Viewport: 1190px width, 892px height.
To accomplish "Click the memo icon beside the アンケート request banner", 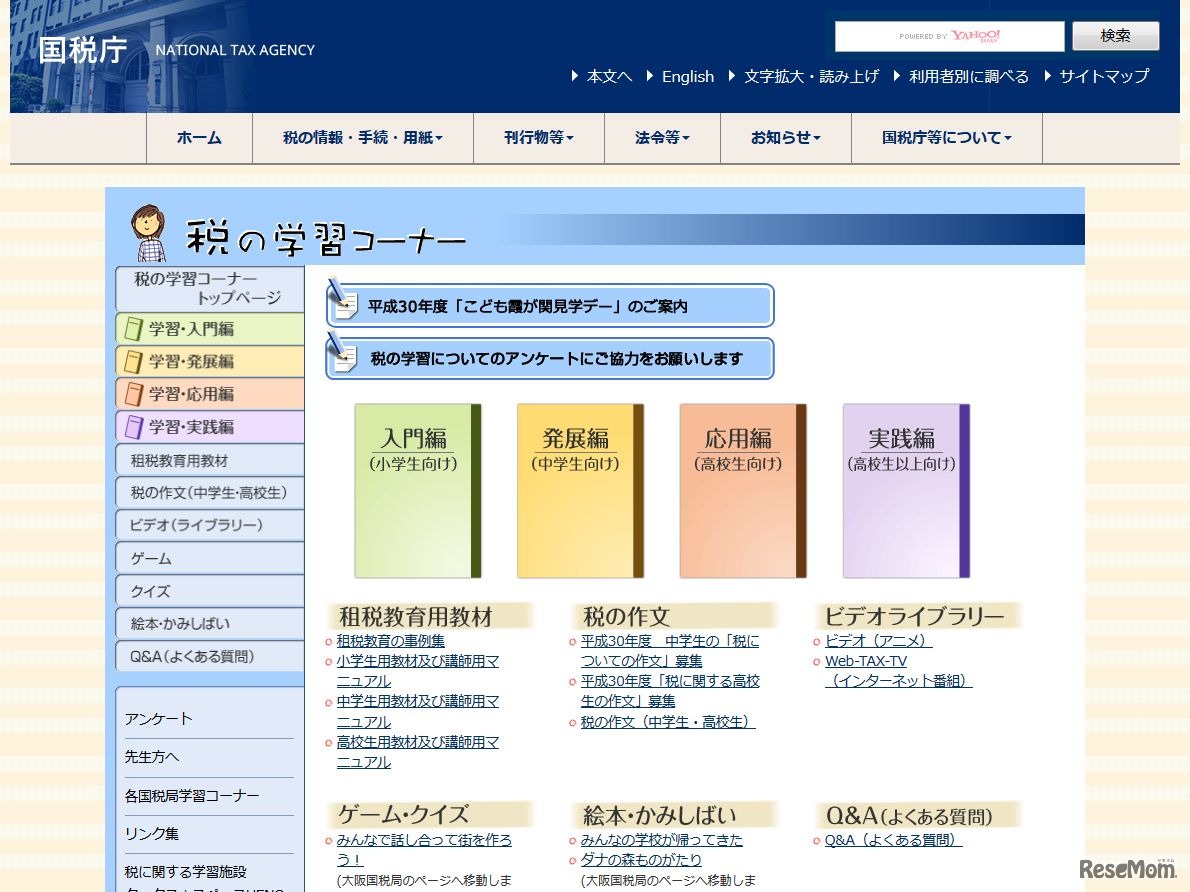I will coord(345,358).
